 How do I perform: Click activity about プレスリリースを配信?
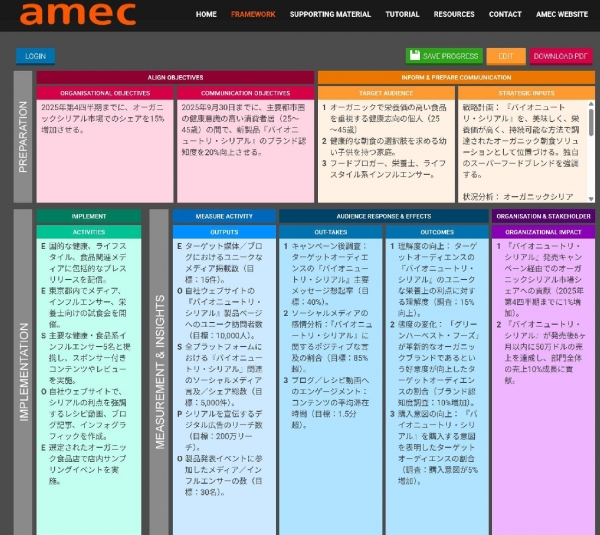click(84, 263)
